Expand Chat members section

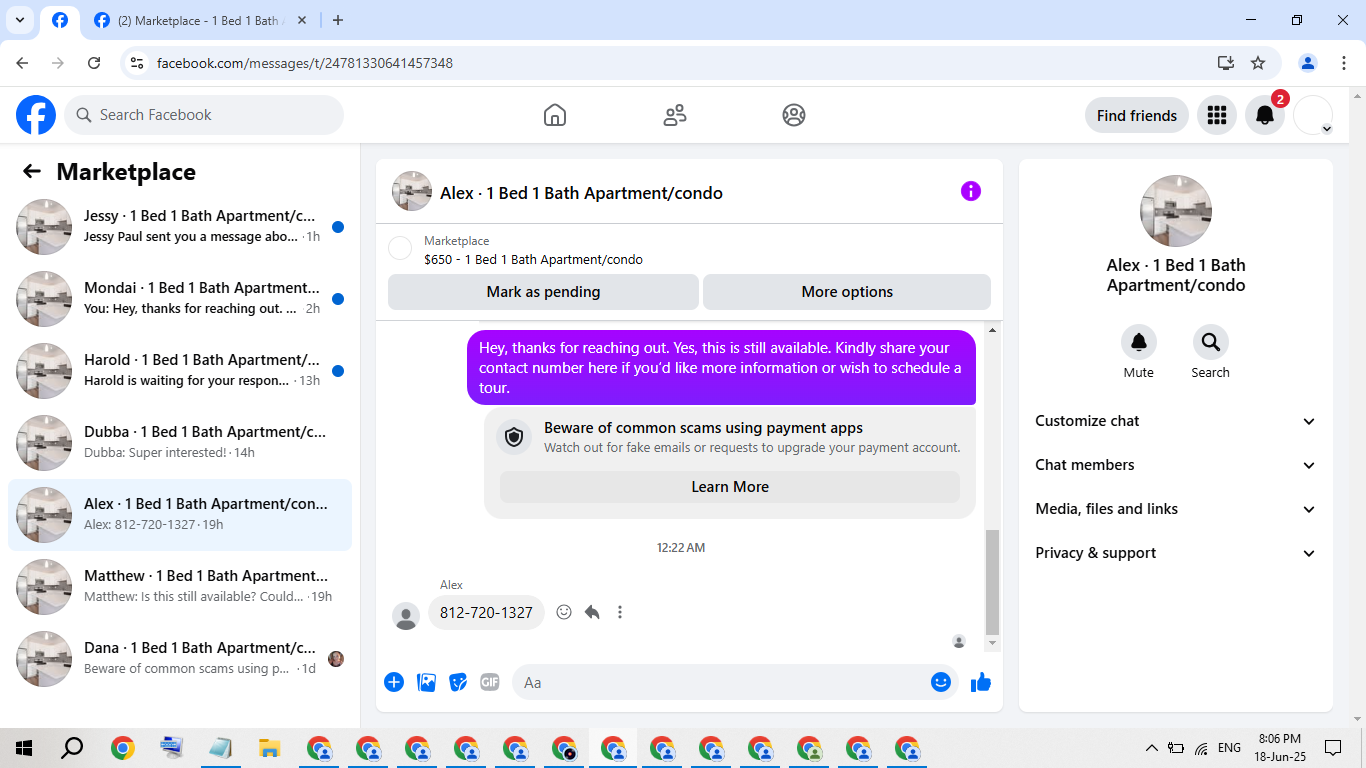(x=1176, y=465)
